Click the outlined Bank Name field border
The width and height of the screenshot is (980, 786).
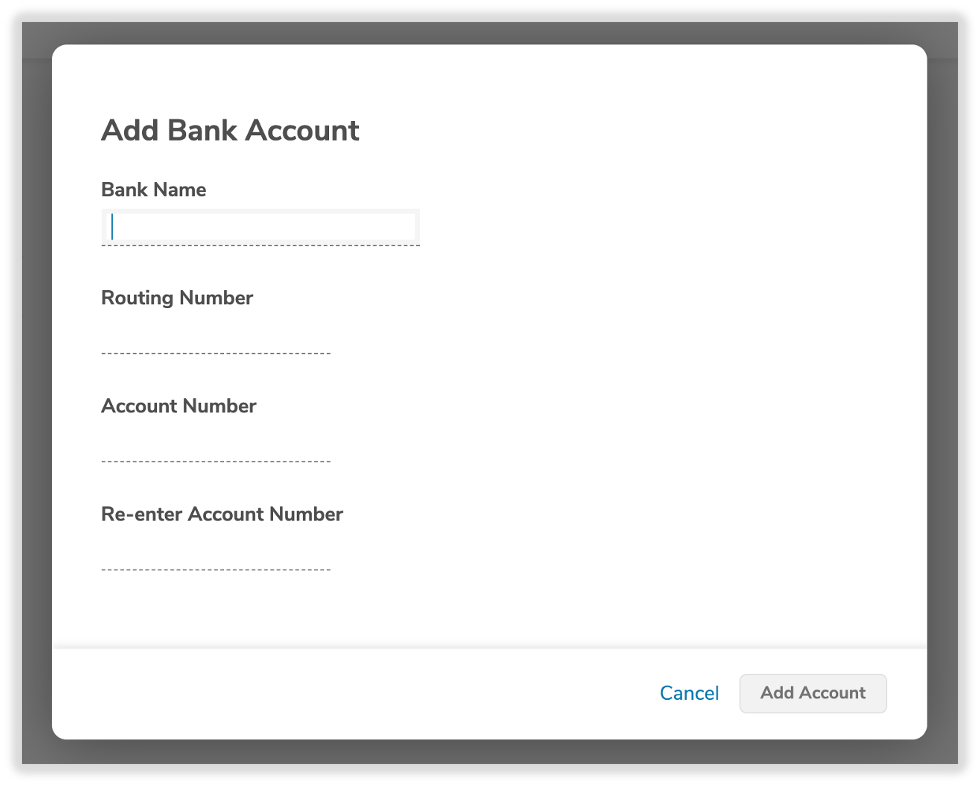click(x=260, y=210)
